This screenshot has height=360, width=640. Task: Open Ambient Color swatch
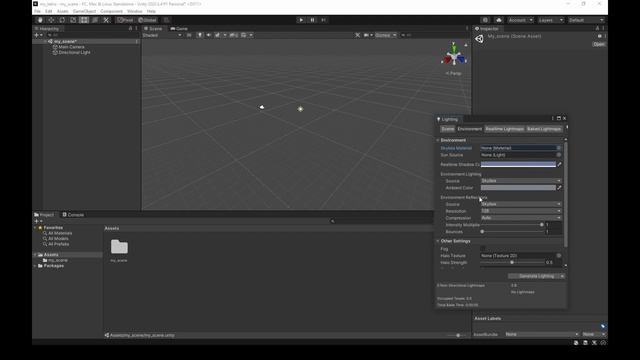click(518, 188)
